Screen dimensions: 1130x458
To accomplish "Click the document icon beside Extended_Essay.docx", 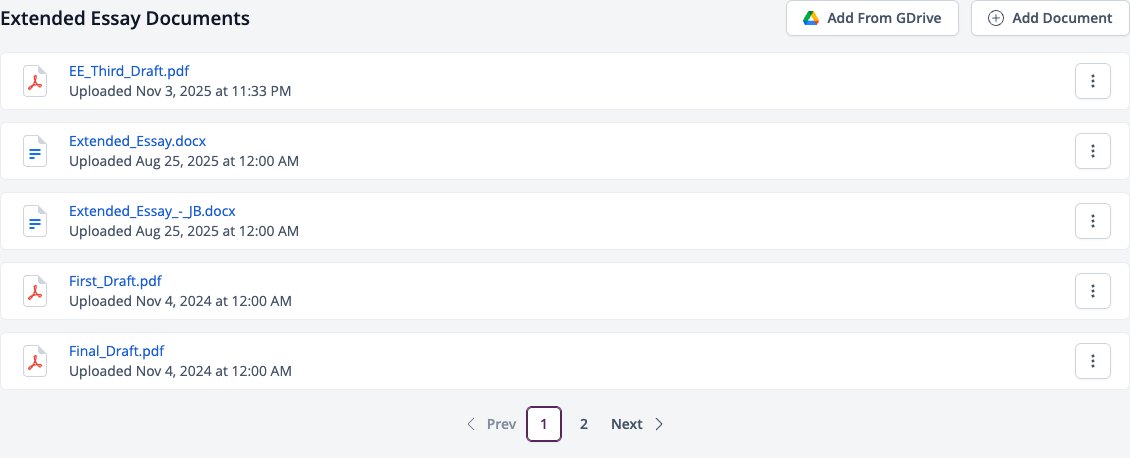I will click(x=35, y=151).
